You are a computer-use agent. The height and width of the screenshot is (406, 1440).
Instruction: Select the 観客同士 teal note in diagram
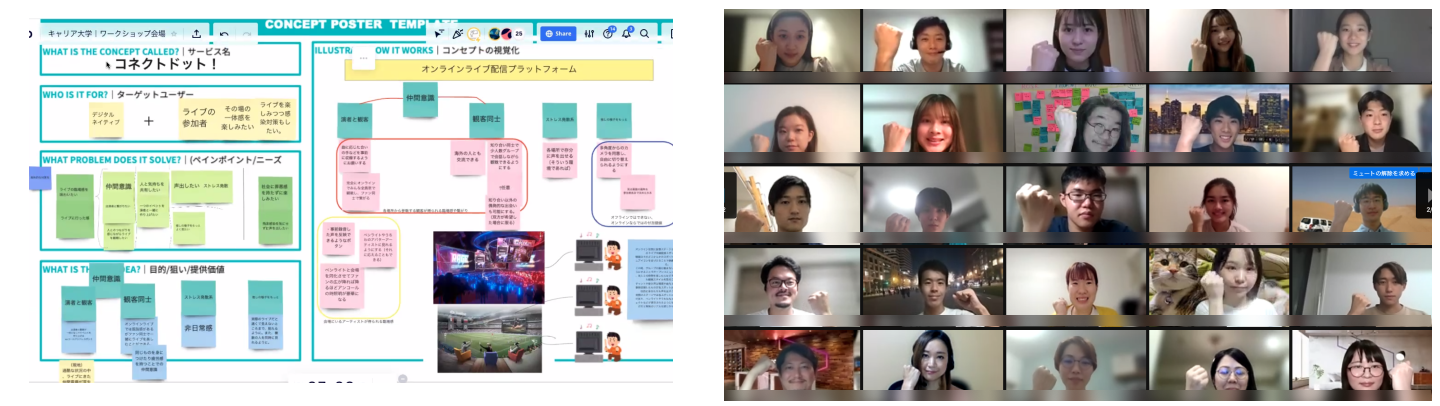pyautogui.click(x=486, y=120)
